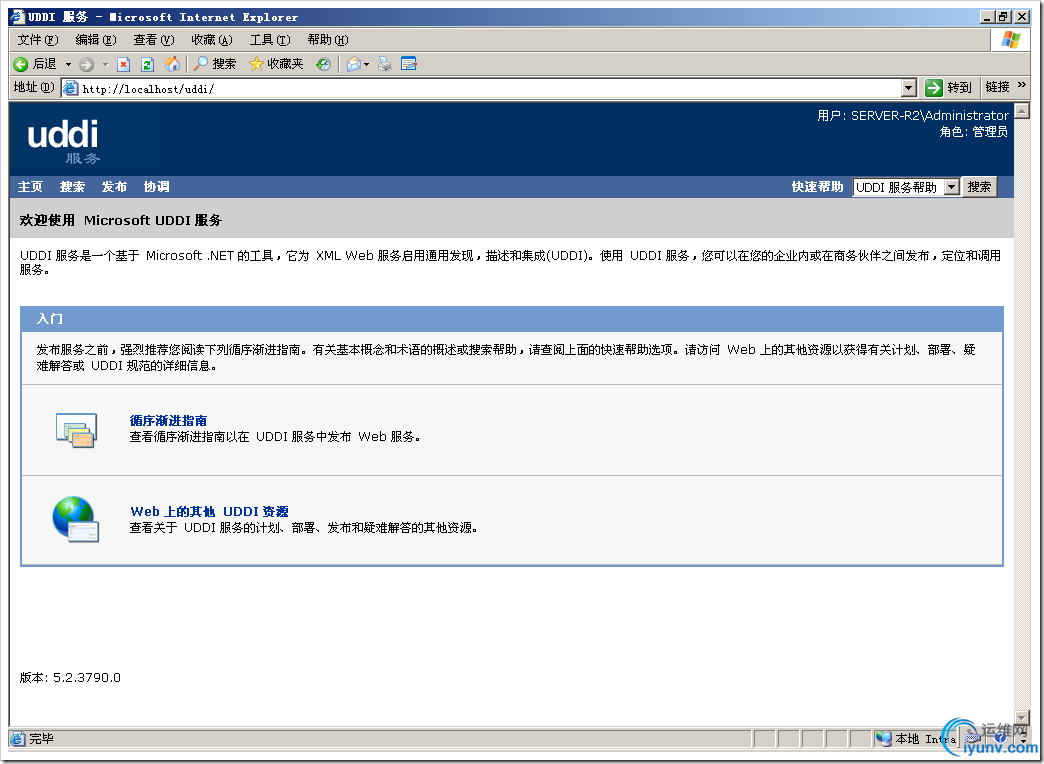The height and width of the screenshot is (764, 1044).
Task: Switch to the 主页 tab
Action: pyautogui.click(x=30, y=187)
